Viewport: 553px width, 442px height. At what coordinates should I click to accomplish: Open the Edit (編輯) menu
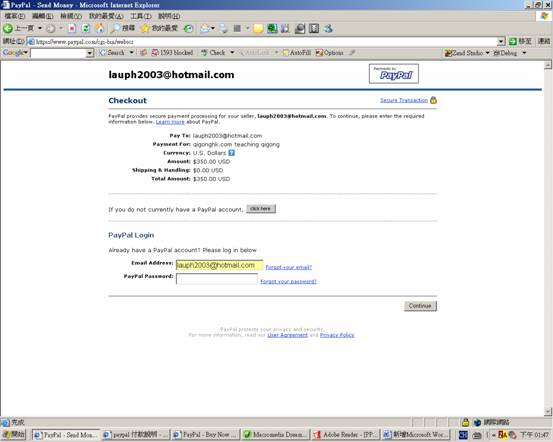click(x=42, y=16)
